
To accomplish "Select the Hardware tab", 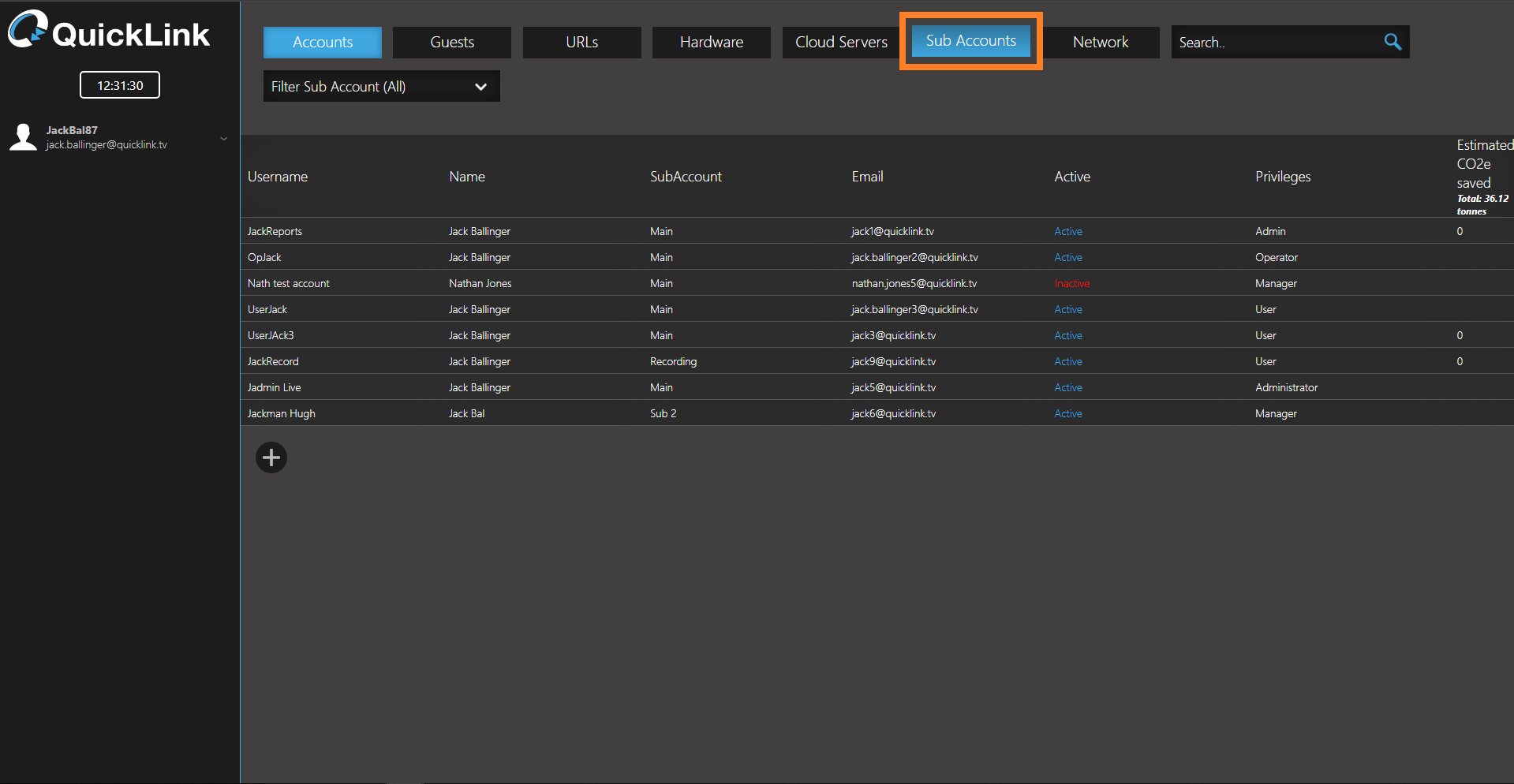I will point(711,43).
